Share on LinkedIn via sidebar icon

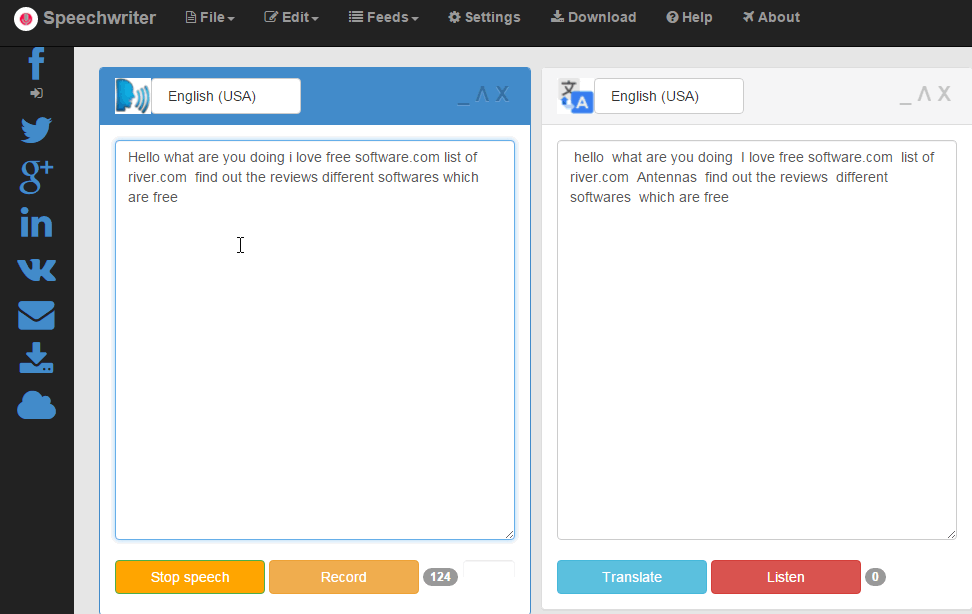coord(37,223)
